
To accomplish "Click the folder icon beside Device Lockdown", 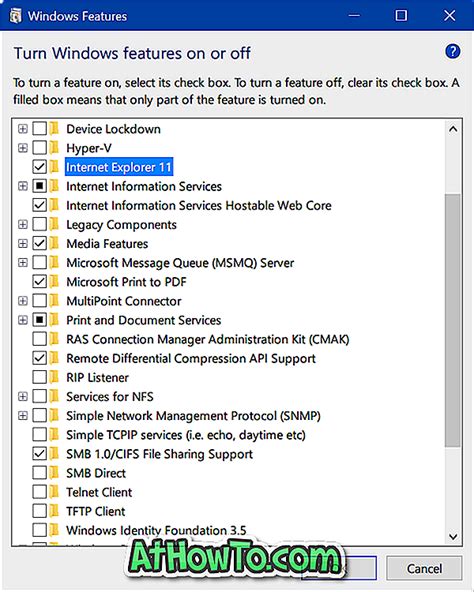I will pyautogui.click(x=55, y=129).
